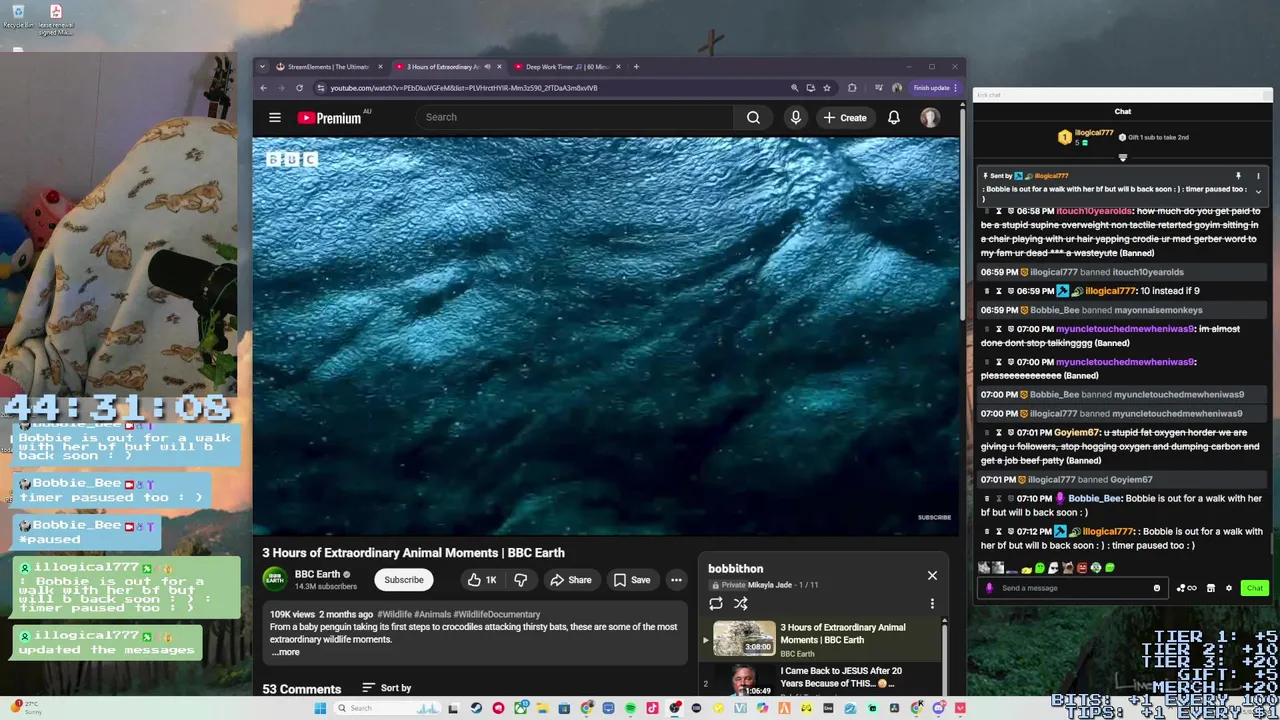Open the tab search dropdown arrow
Screen dimensions: 1280x720
point(262,67)
